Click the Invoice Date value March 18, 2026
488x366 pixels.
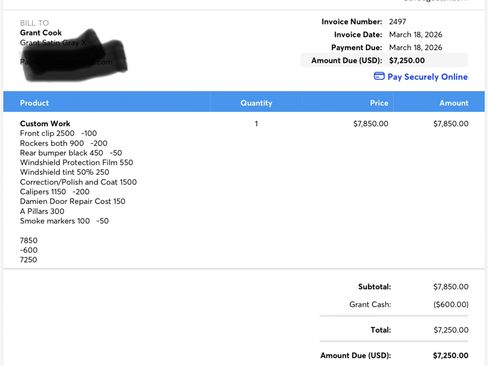click(x=415, y=35)
